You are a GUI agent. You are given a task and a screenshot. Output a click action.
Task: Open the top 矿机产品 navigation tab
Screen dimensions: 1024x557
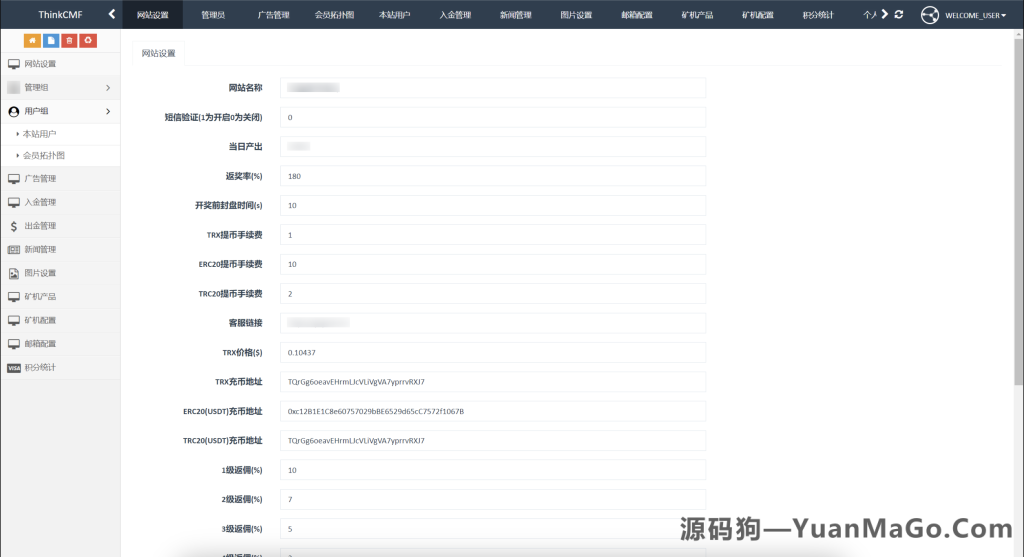pyautogui.click(x=697, y=14)
